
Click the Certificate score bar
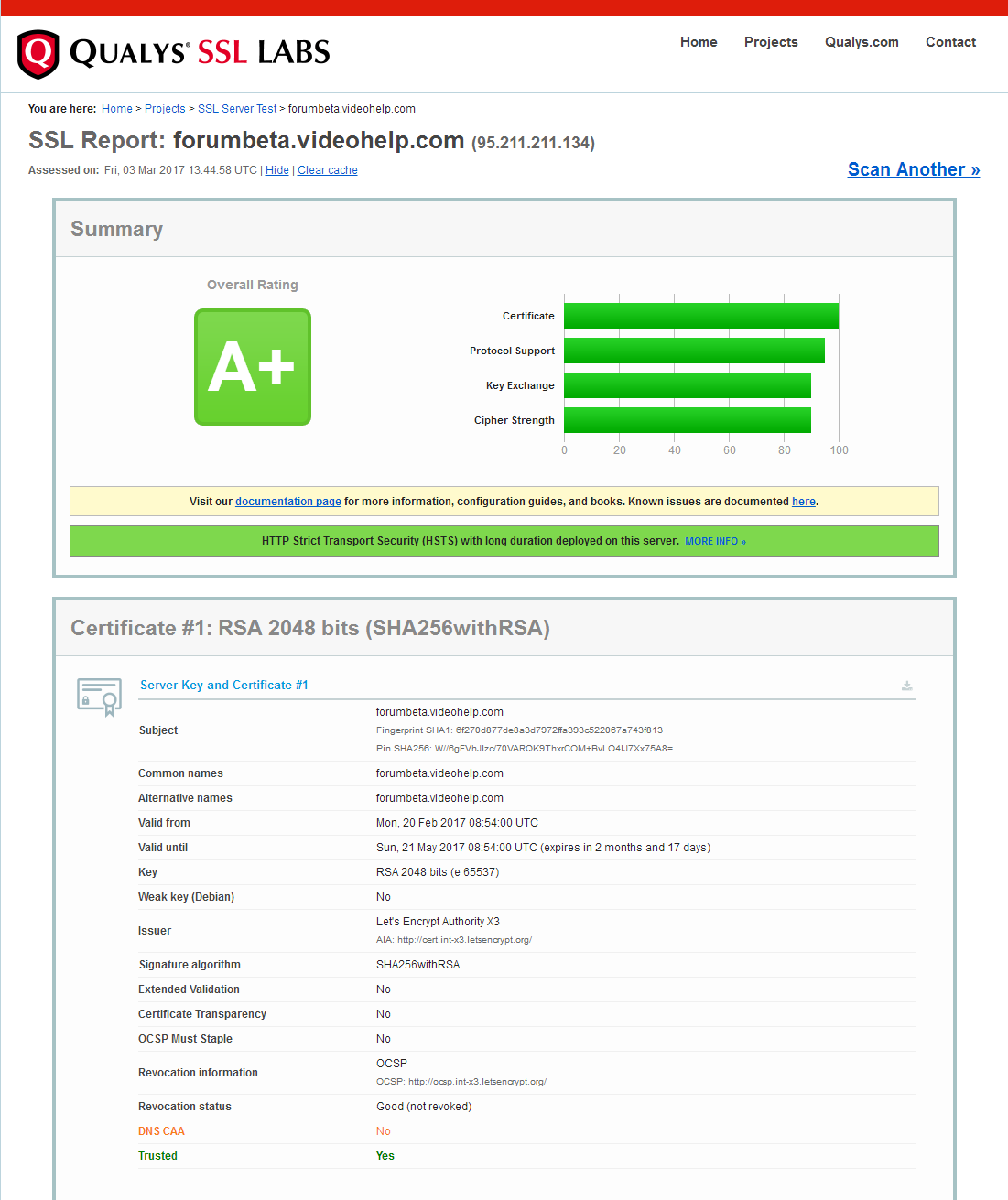click(x=701, y=316)
